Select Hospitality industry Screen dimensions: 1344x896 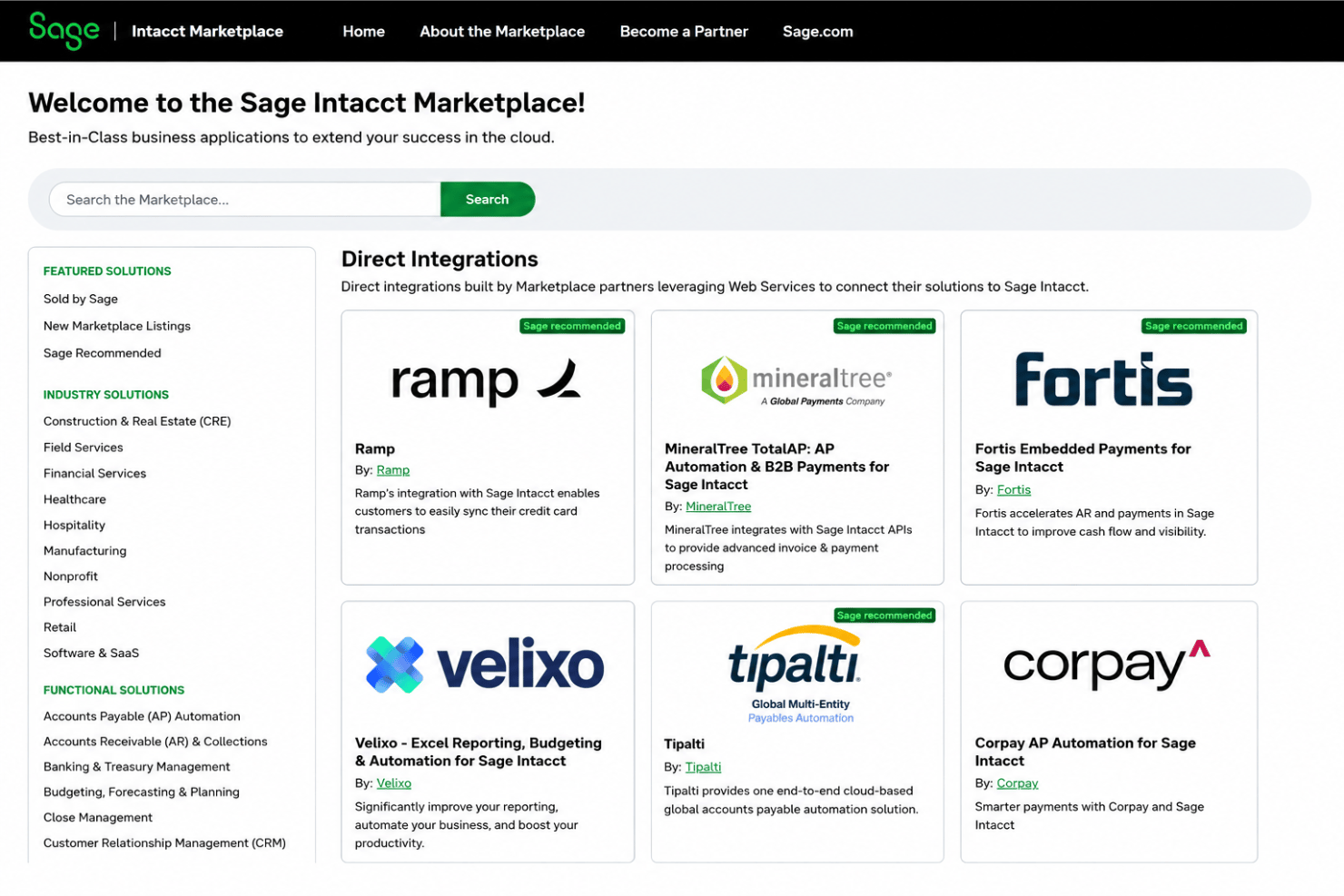[74, 525]
